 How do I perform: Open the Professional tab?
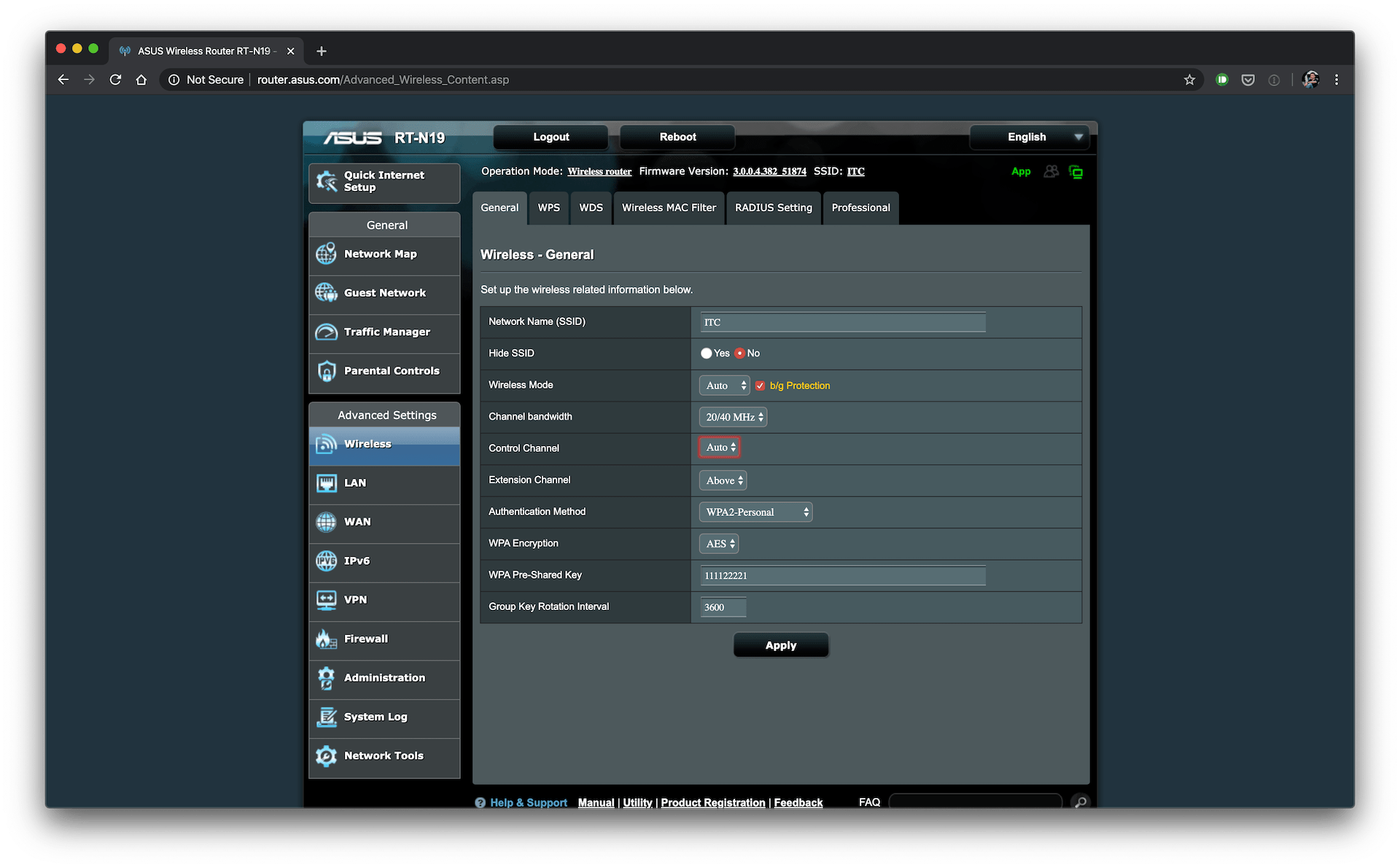pos(860,208)
